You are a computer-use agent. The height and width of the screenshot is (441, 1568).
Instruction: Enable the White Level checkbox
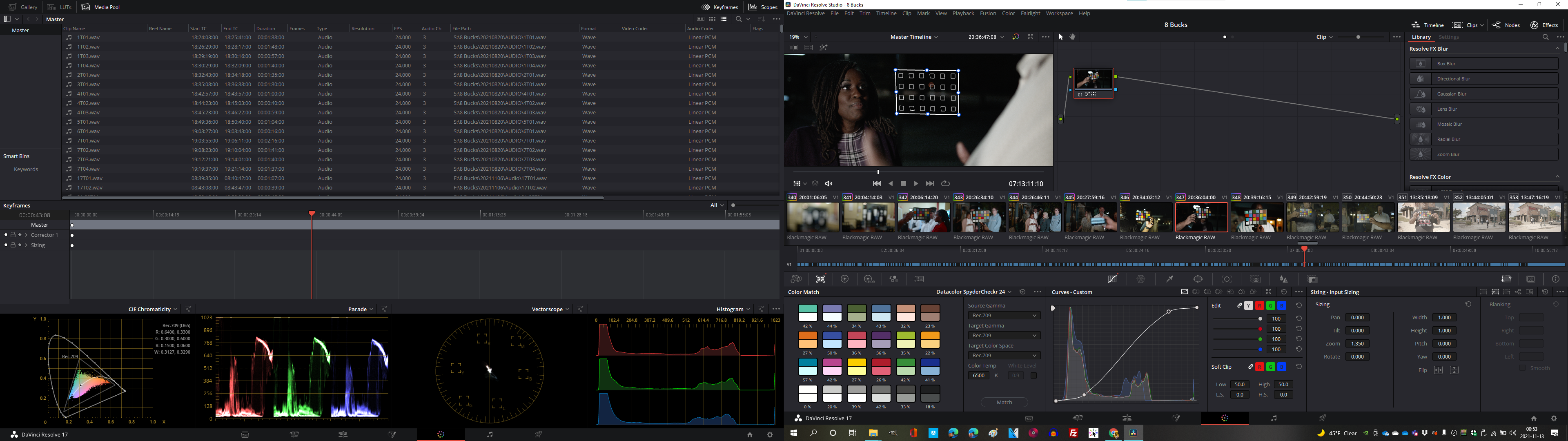[x=1033, y=376]
